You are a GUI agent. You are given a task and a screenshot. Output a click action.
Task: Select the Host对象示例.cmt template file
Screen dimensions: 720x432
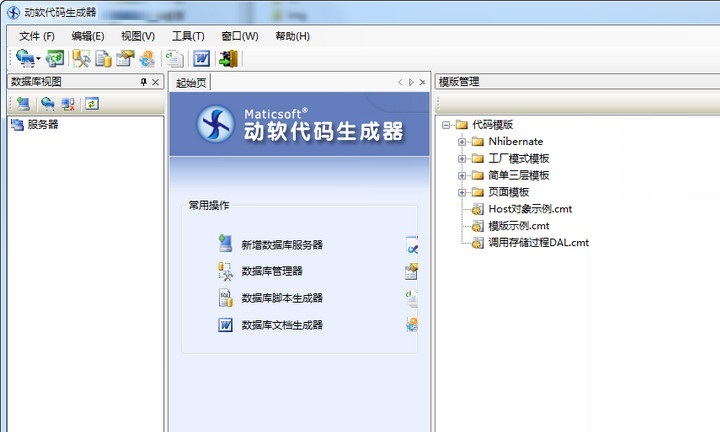(530, 209)
